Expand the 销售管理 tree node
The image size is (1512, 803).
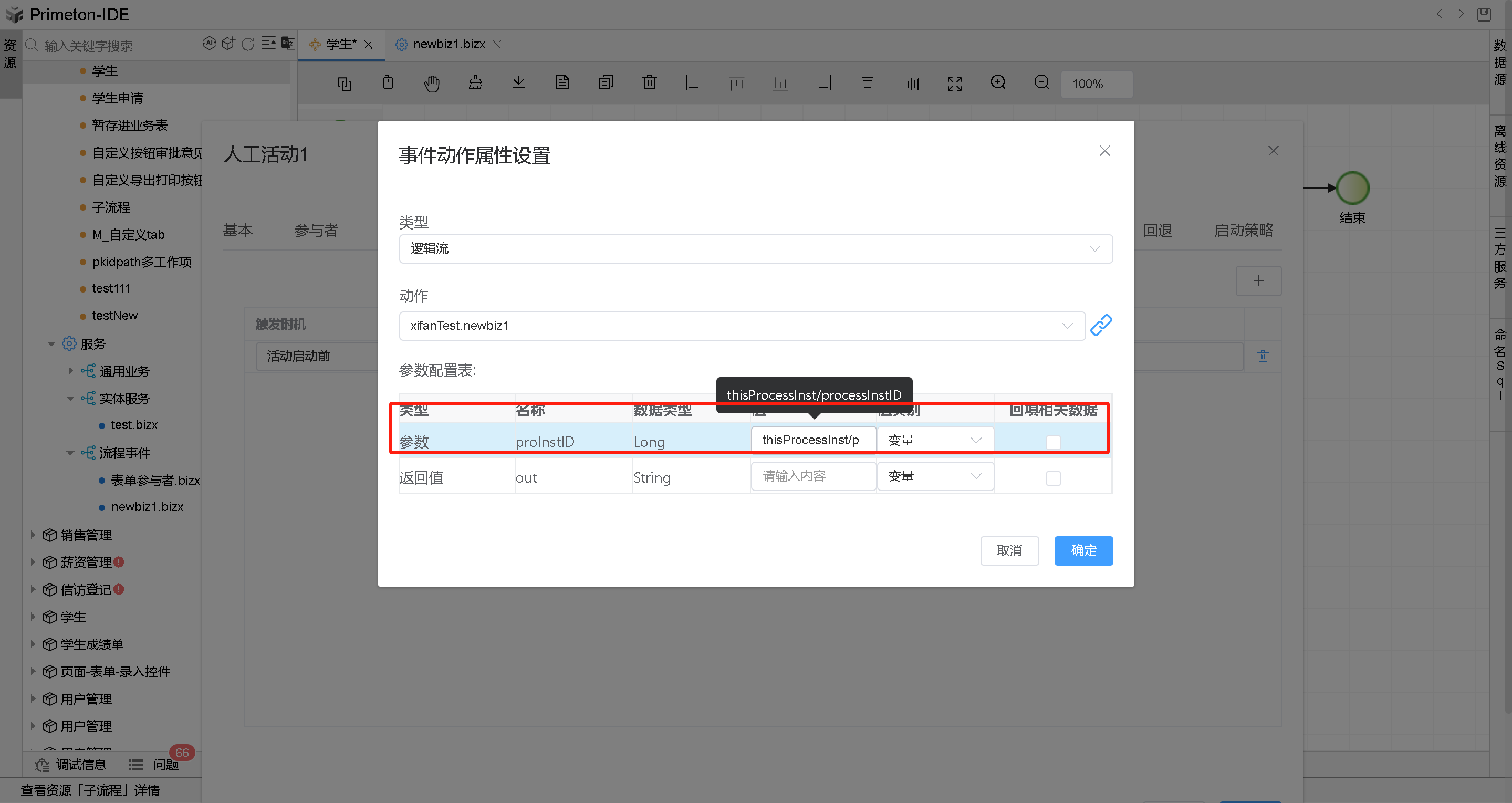click(33, 535)
